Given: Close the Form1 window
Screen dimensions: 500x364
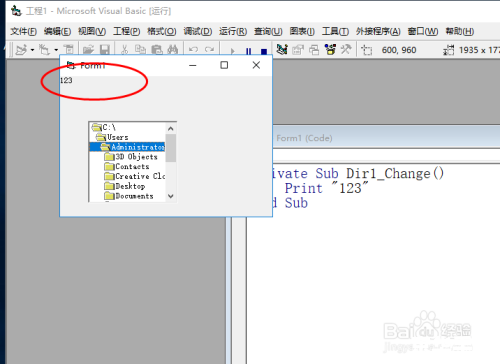Looking at the screenshot, I should click(256, 65).
